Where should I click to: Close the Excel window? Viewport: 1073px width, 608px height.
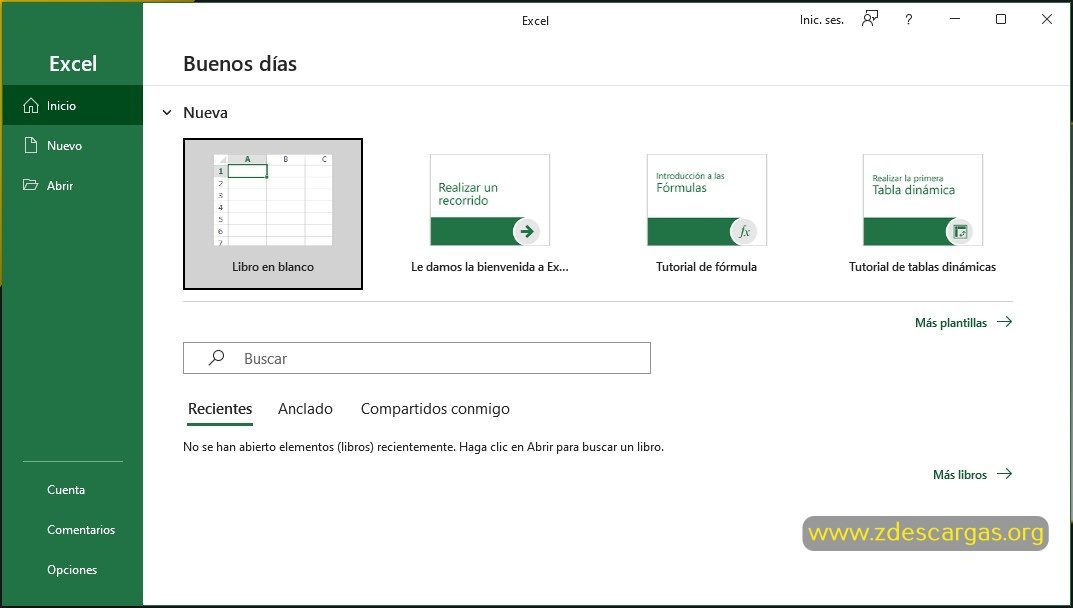tap(1047, 19)
